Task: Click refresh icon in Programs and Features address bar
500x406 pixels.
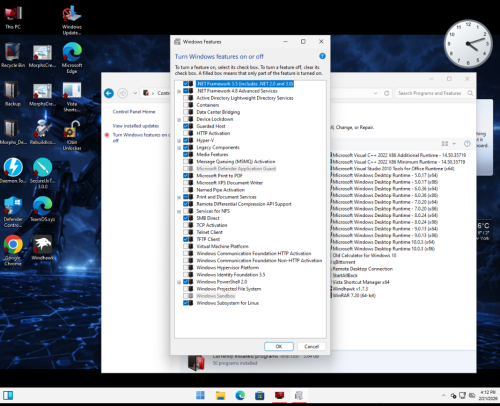Action: [386, 93]
